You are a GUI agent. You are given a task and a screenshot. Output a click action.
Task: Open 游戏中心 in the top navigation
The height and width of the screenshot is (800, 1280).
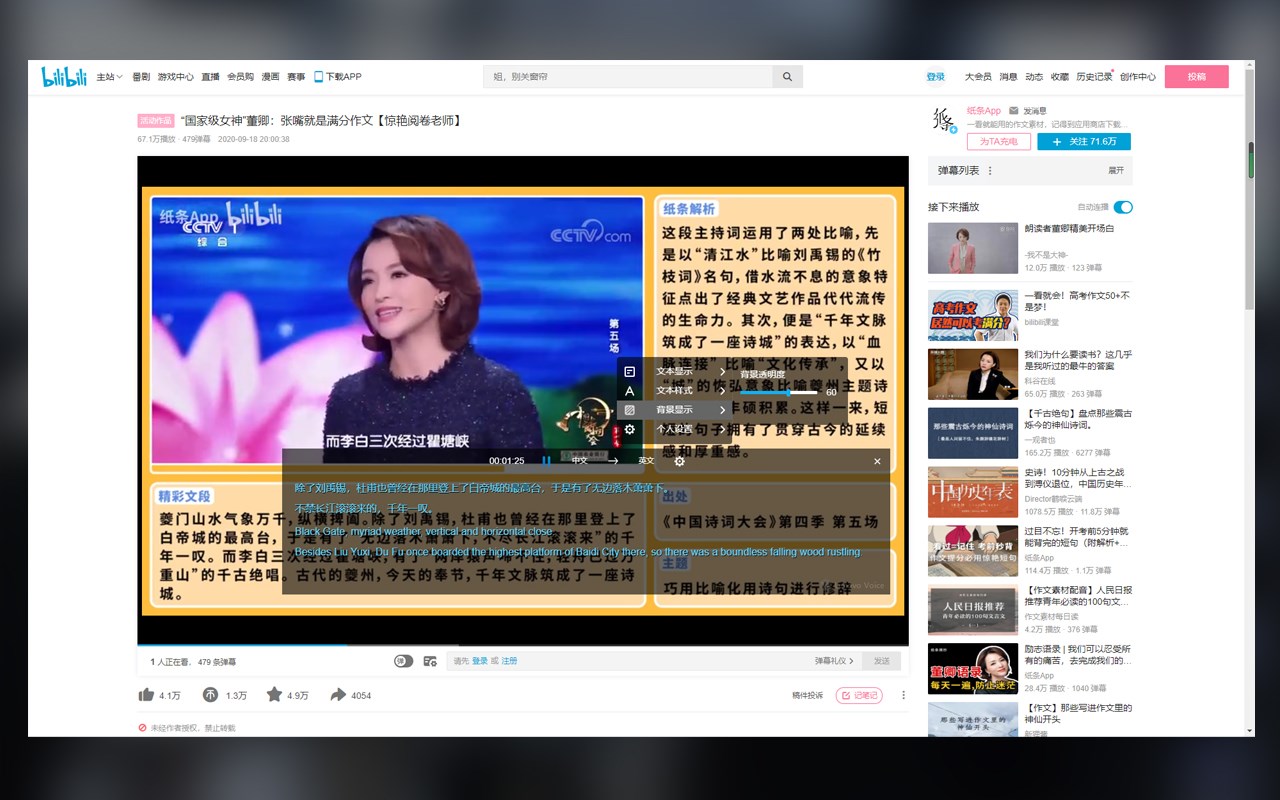click(176, 77)
